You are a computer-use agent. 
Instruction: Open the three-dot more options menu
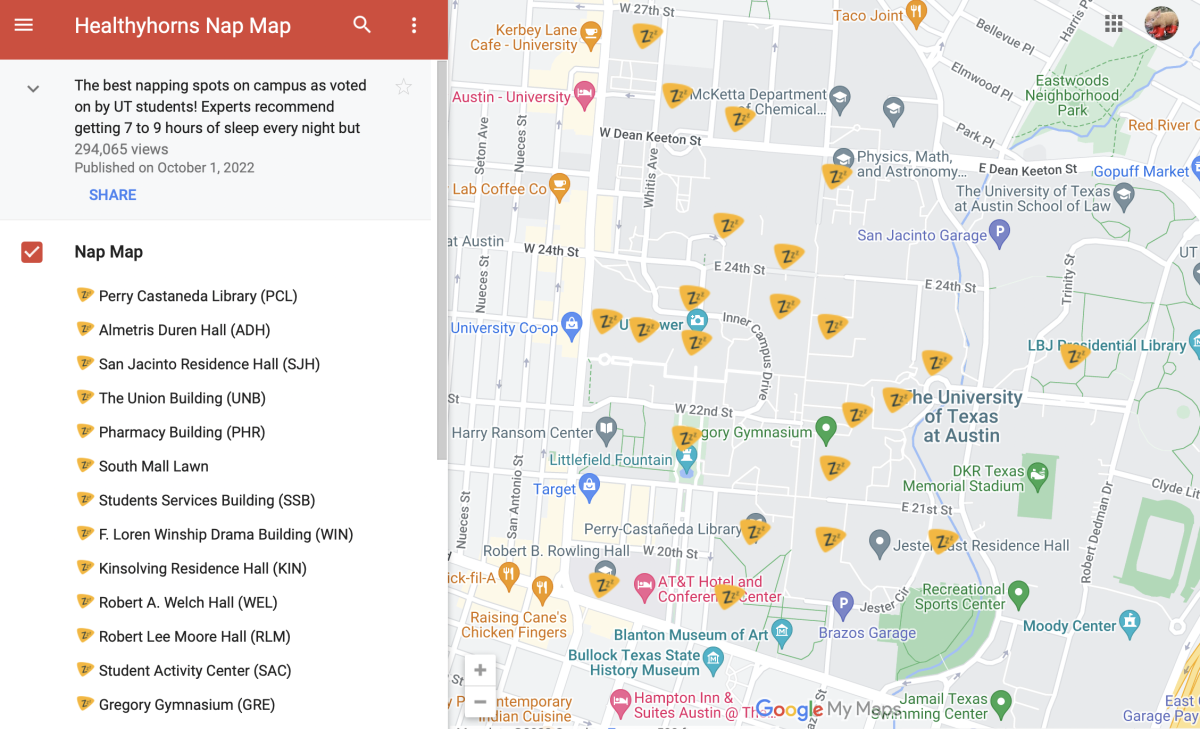414,26
